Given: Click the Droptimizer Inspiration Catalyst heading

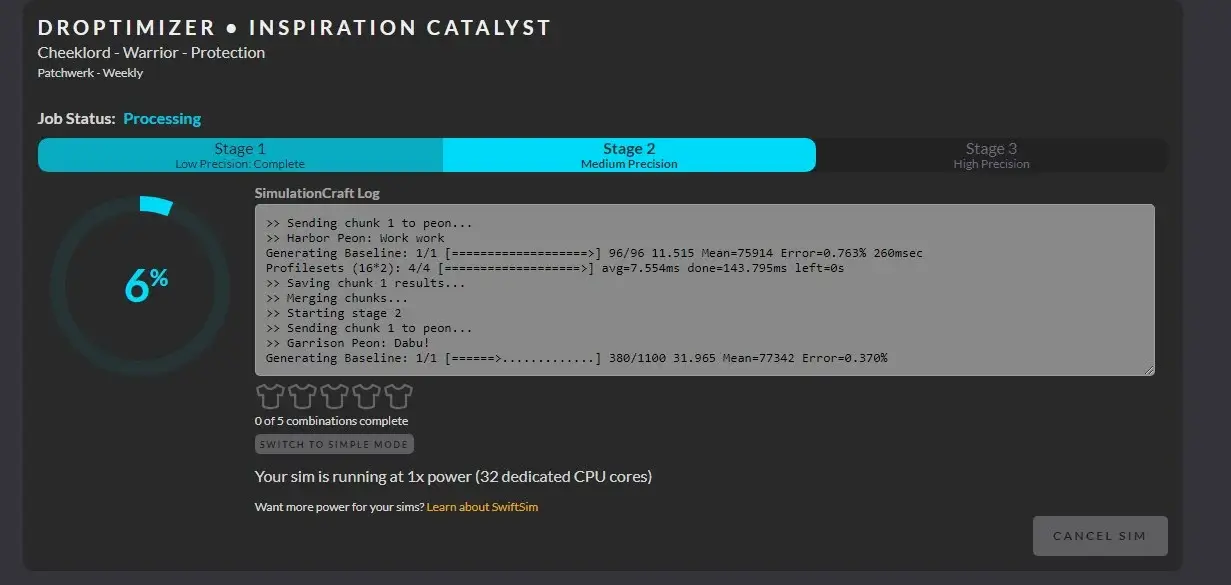Looking at the screenshot, I should coord(294,28).
